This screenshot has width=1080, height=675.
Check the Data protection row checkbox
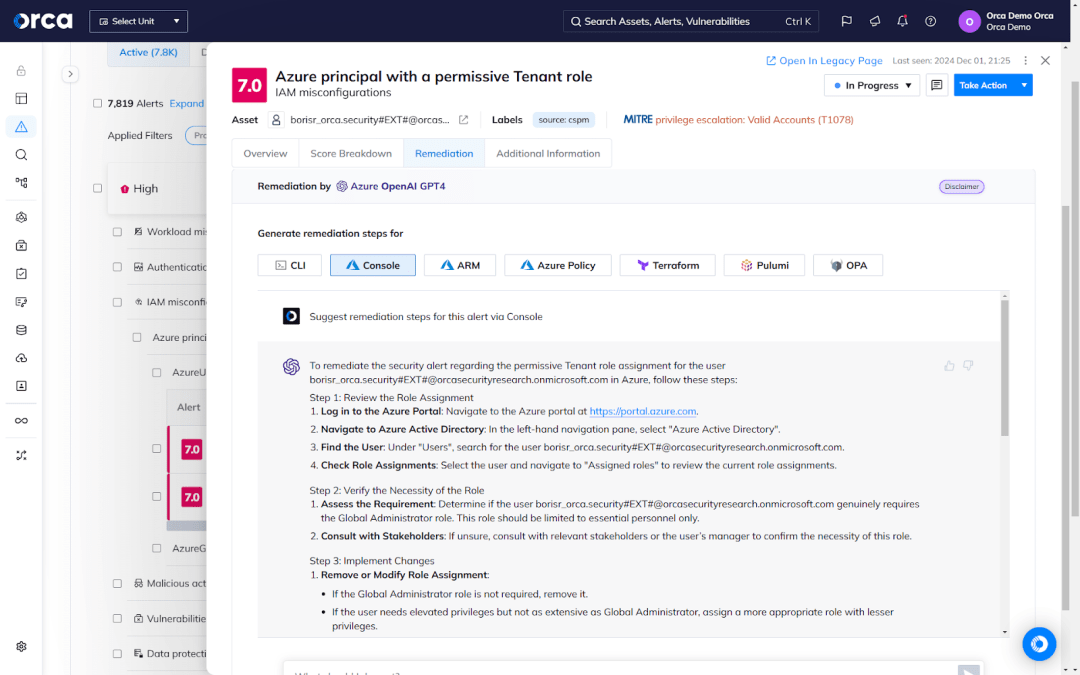click(x=117, y=654)
